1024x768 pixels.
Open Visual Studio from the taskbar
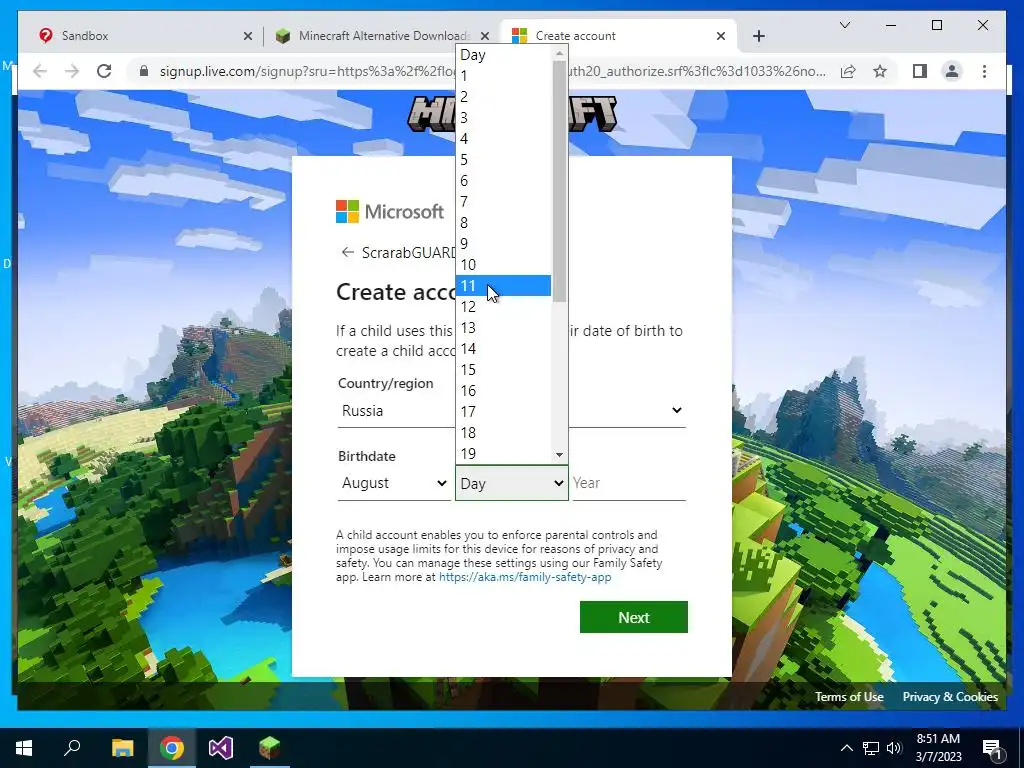point(221,748)
